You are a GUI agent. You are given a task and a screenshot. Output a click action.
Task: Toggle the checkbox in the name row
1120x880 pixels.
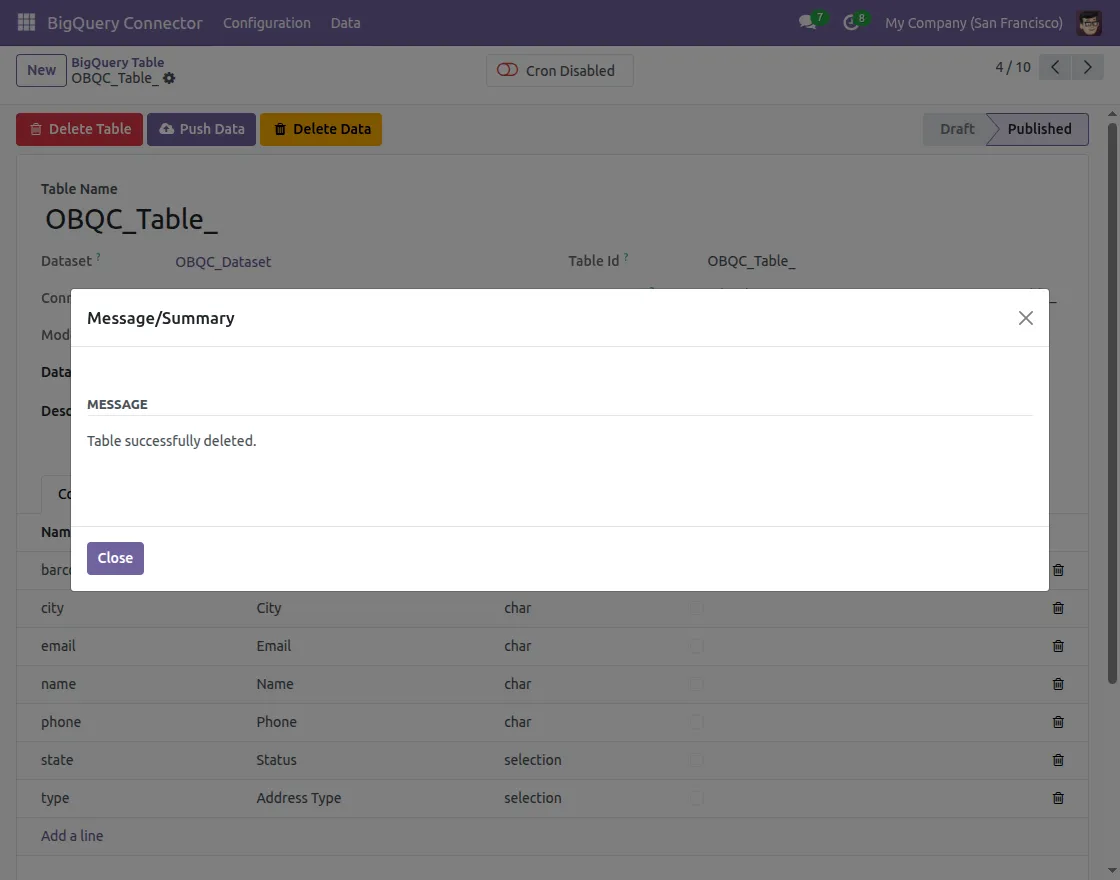pyautogui.click(x=696, y=684)
